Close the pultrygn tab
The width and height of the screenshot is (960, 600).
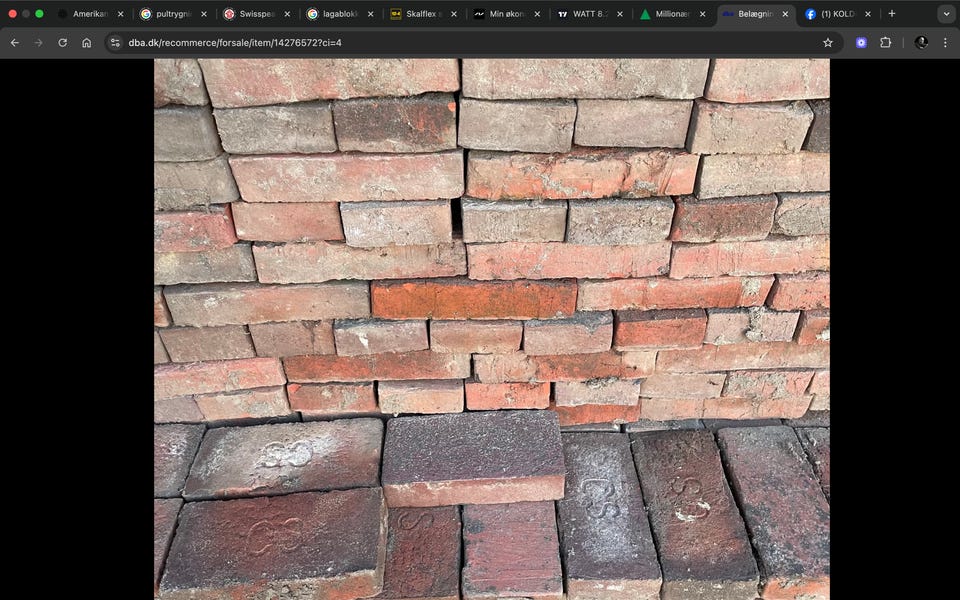[x=204, y=14]
